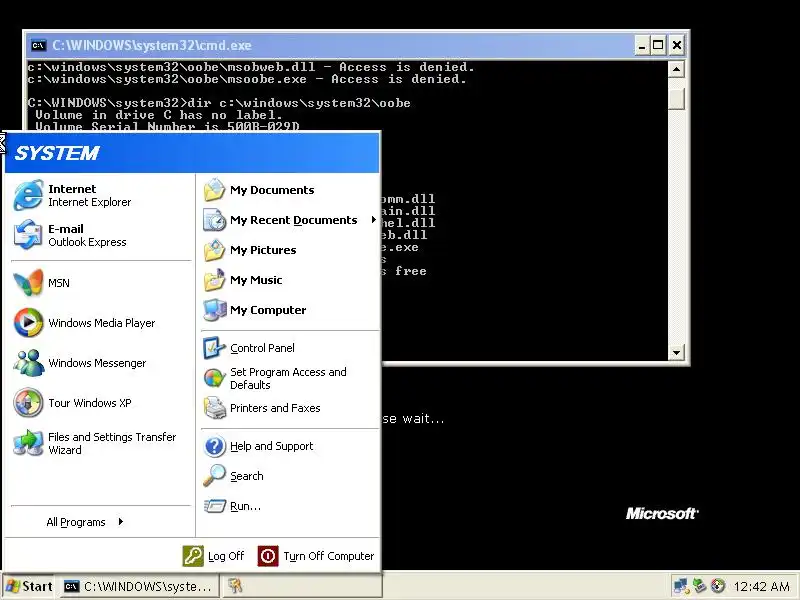Select the Printers and Faxes label
The height and width of the screenshot is (600, 800).
click(275, 408)
